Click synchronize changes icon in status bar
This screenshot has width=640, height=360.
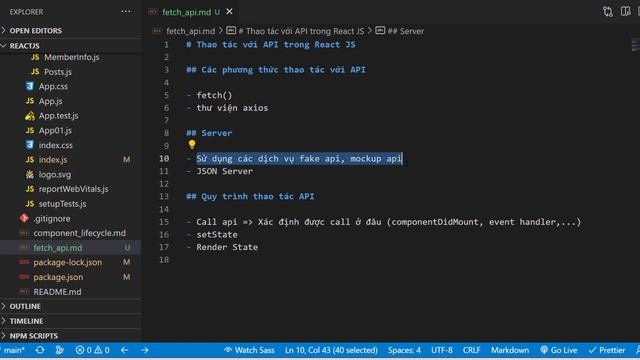40,350
